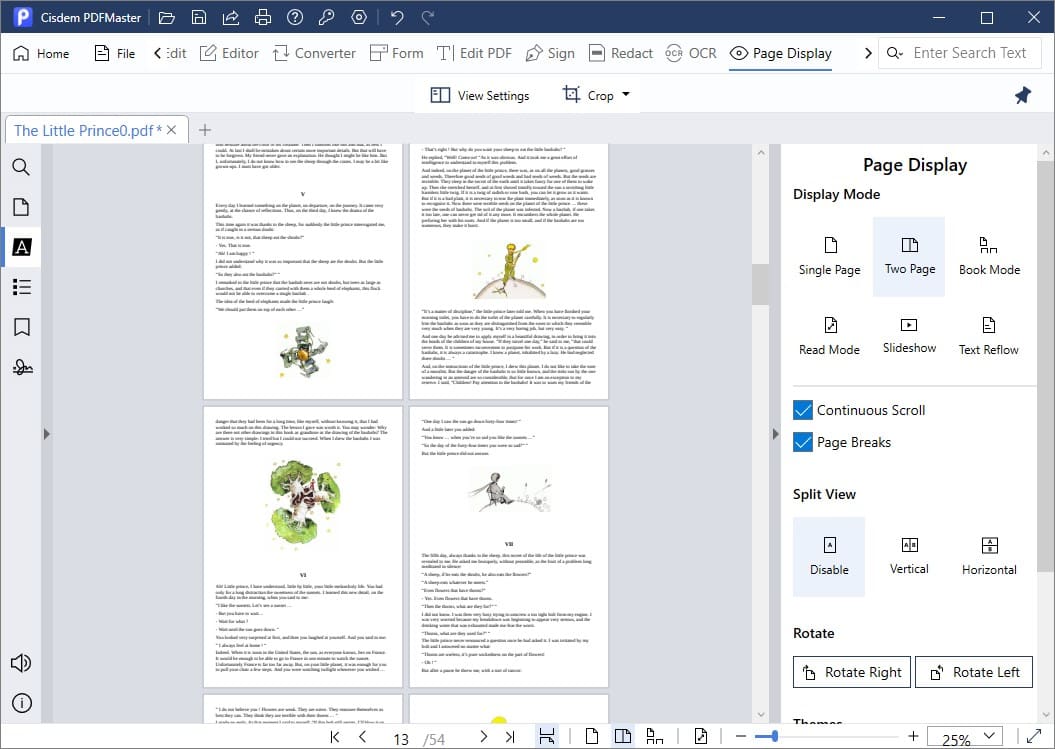This screenshot has height=749, width=1055.
Task: Click the fullscreen icon in status bar
Action: coord(1033,736)
